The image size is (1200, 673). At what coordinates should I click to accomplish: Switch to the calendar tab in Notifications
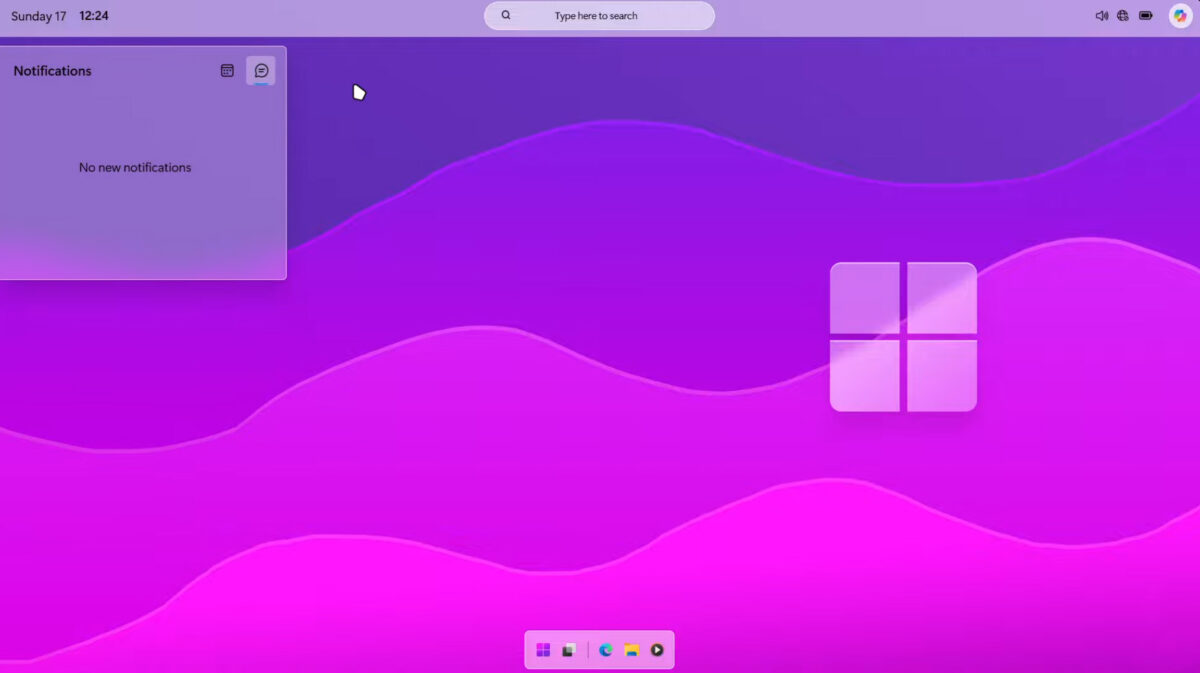pos(227,70)
